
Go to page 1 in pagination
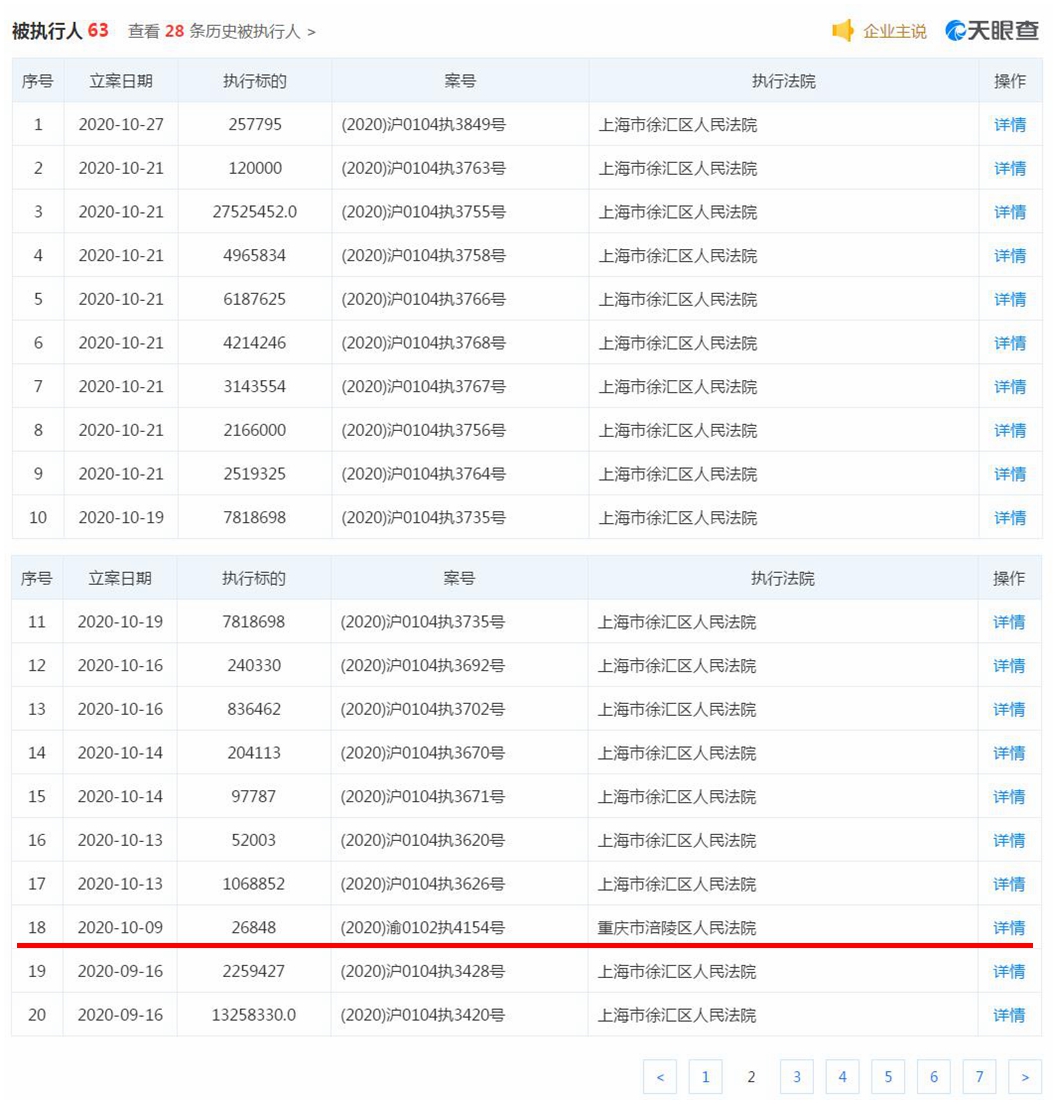706,1077
